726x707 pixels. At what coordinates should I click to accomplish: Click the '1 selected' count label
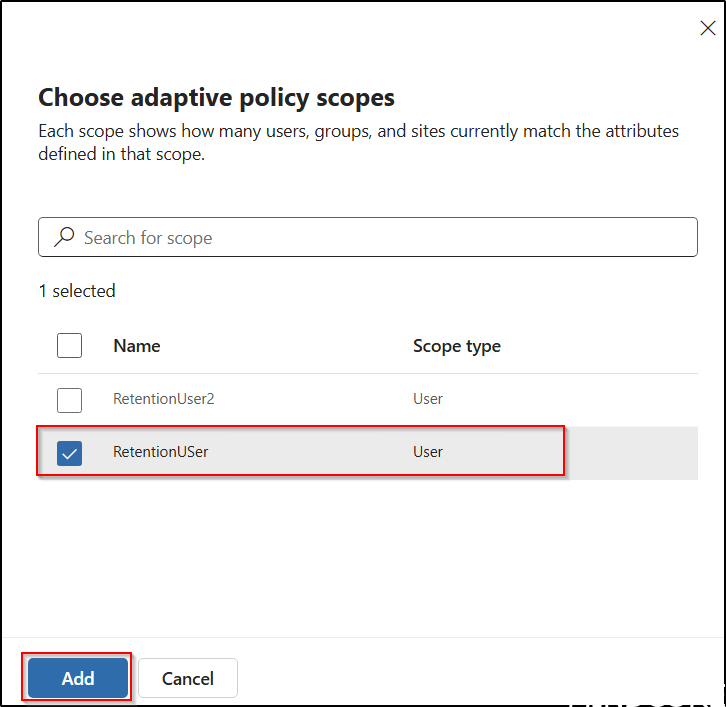pyautogui.click(x=77, y=291)
